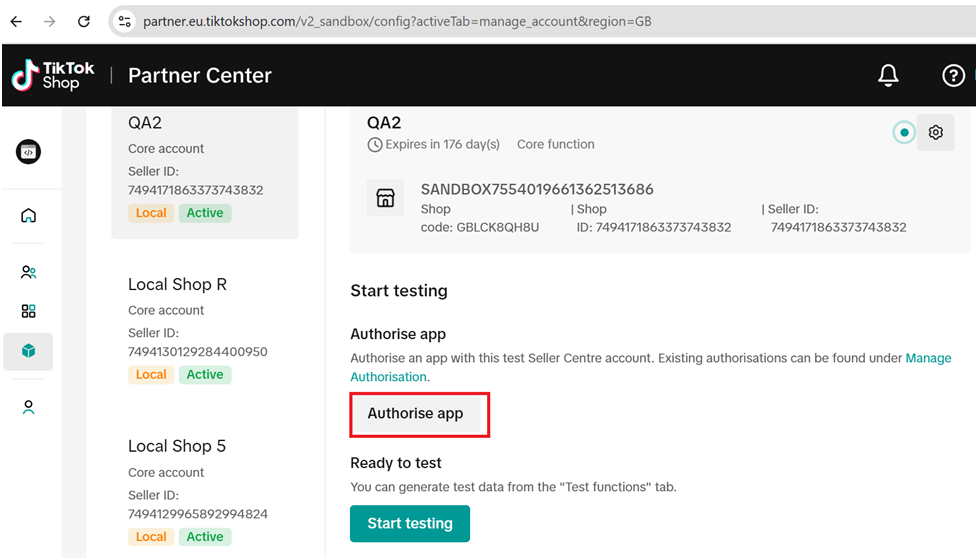Click the Authorise app button
Image resolution: width=978 pixels, height=560 pixels.
click(x=416, y=414)
